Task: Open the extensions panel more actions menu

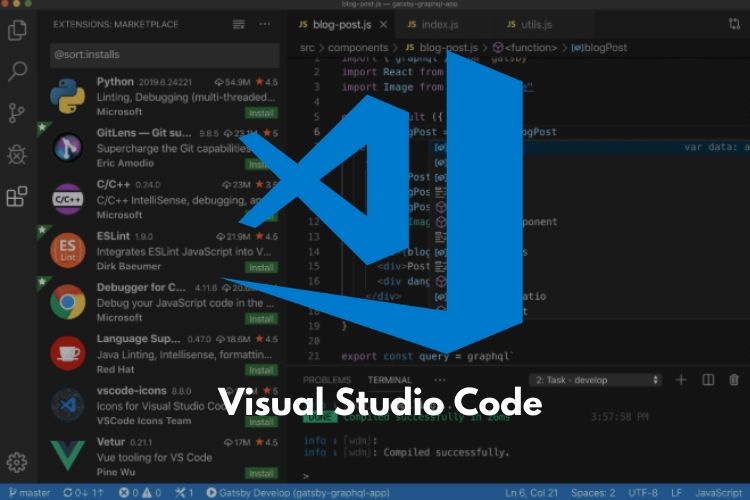Action: [265, 24]
